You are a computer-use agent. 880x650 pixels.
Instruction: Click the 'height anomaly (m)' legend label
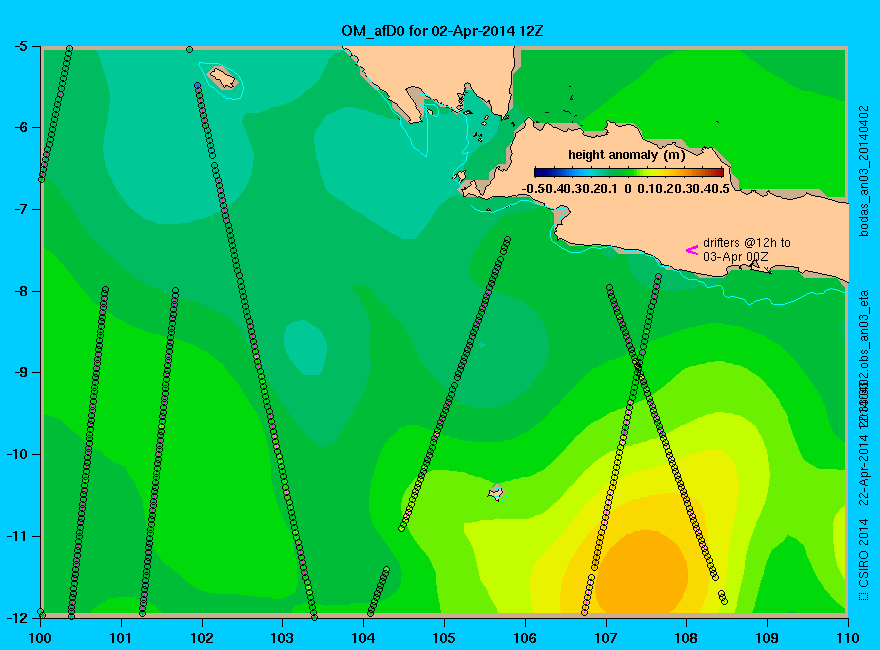pos(626,155)
